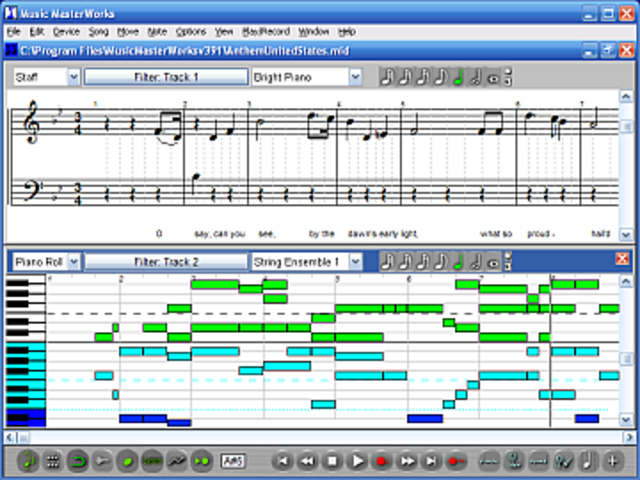
Task: Open the Edit menu
Action: [37, 32]
